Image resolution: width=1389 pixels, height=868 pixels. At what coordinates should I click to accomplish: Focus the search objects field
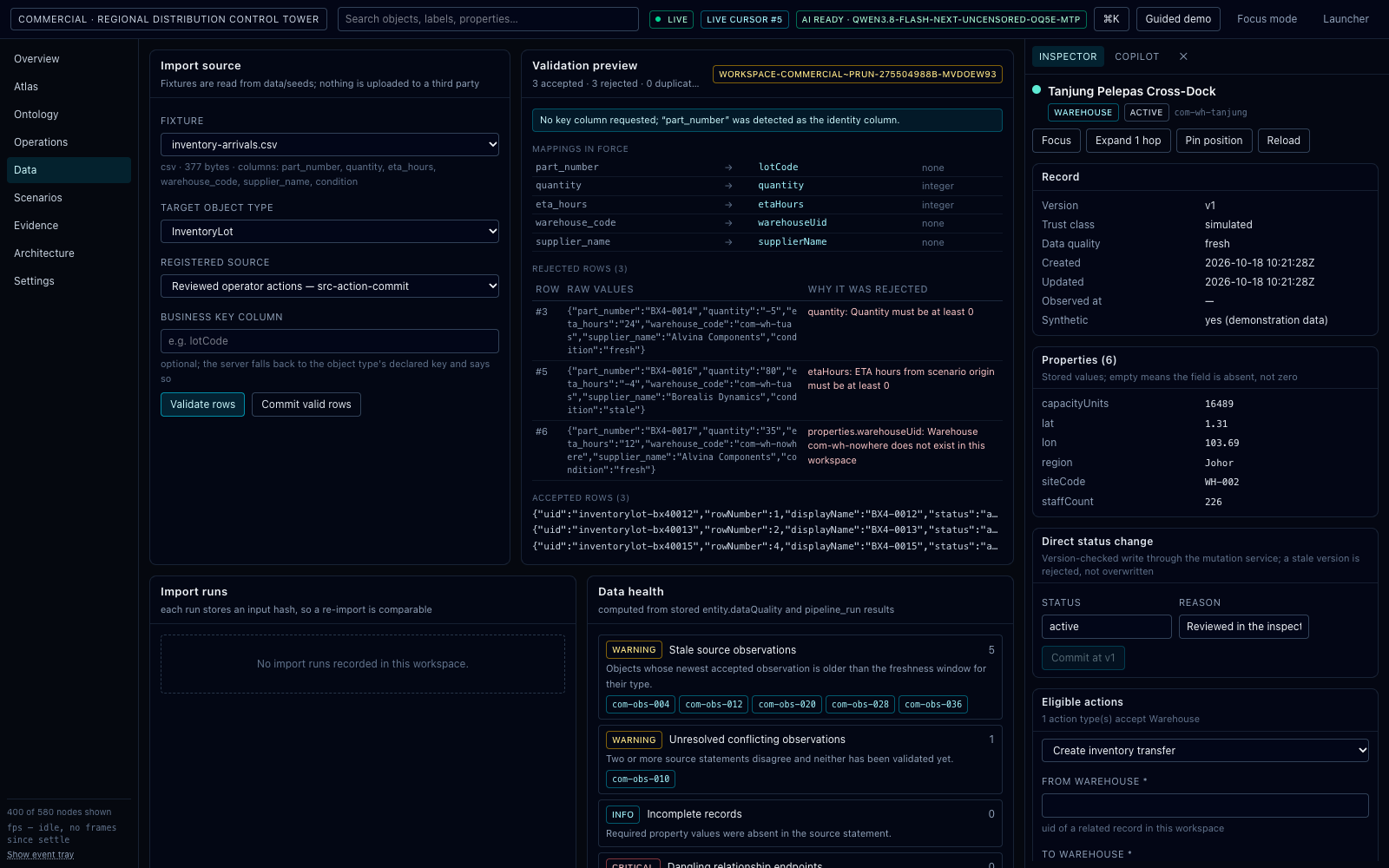coord(488,19)
